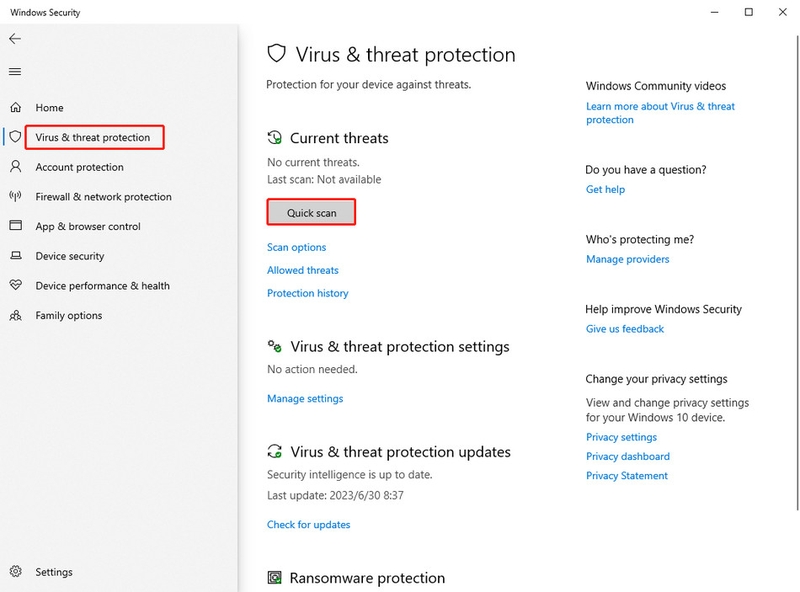Select the Device performance heart icon
800x592 pixels.
click(16, 285)
